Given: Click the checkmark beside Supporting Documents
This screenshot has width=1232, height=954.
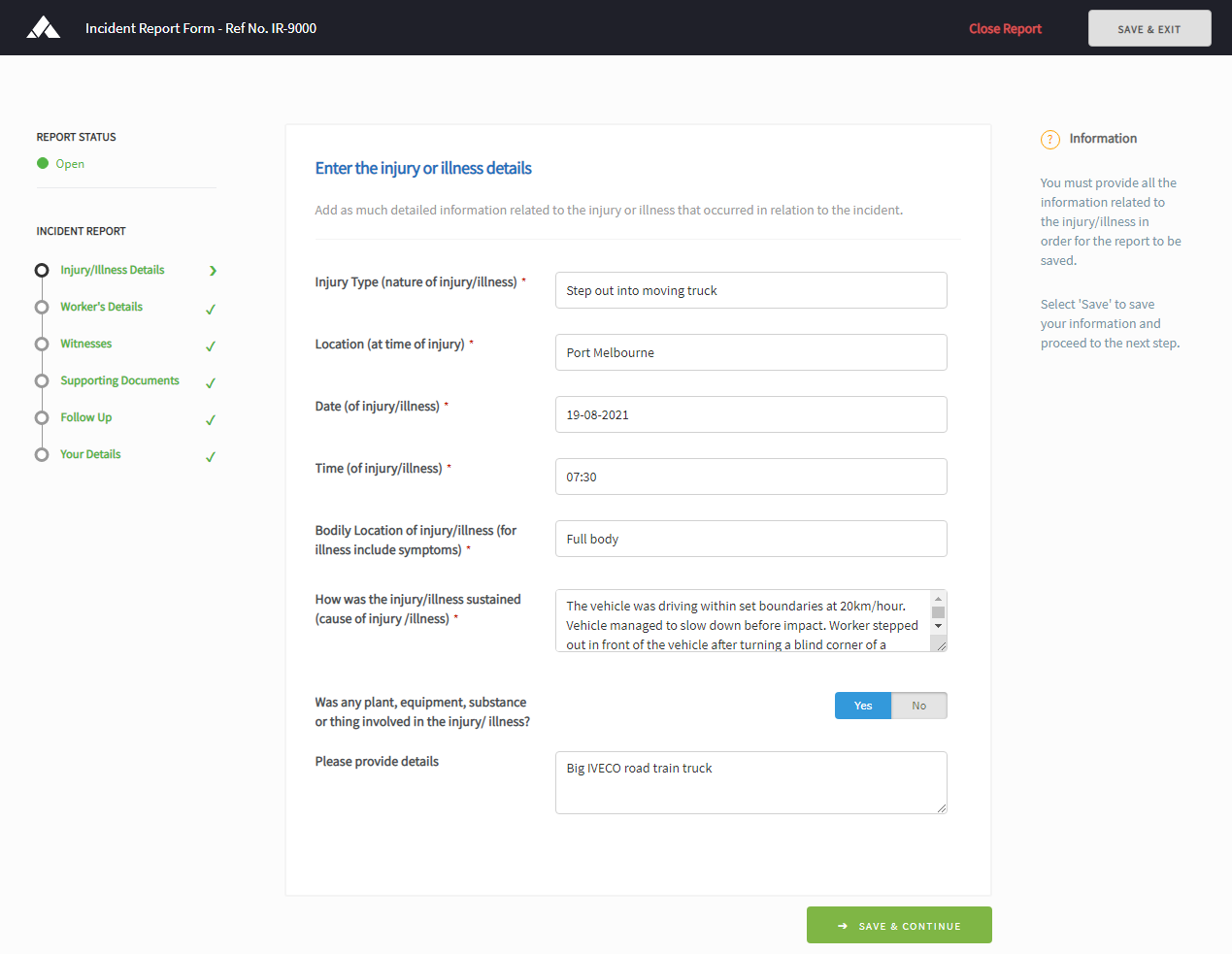Looking at the screenshot, I should tap(211, 383).
